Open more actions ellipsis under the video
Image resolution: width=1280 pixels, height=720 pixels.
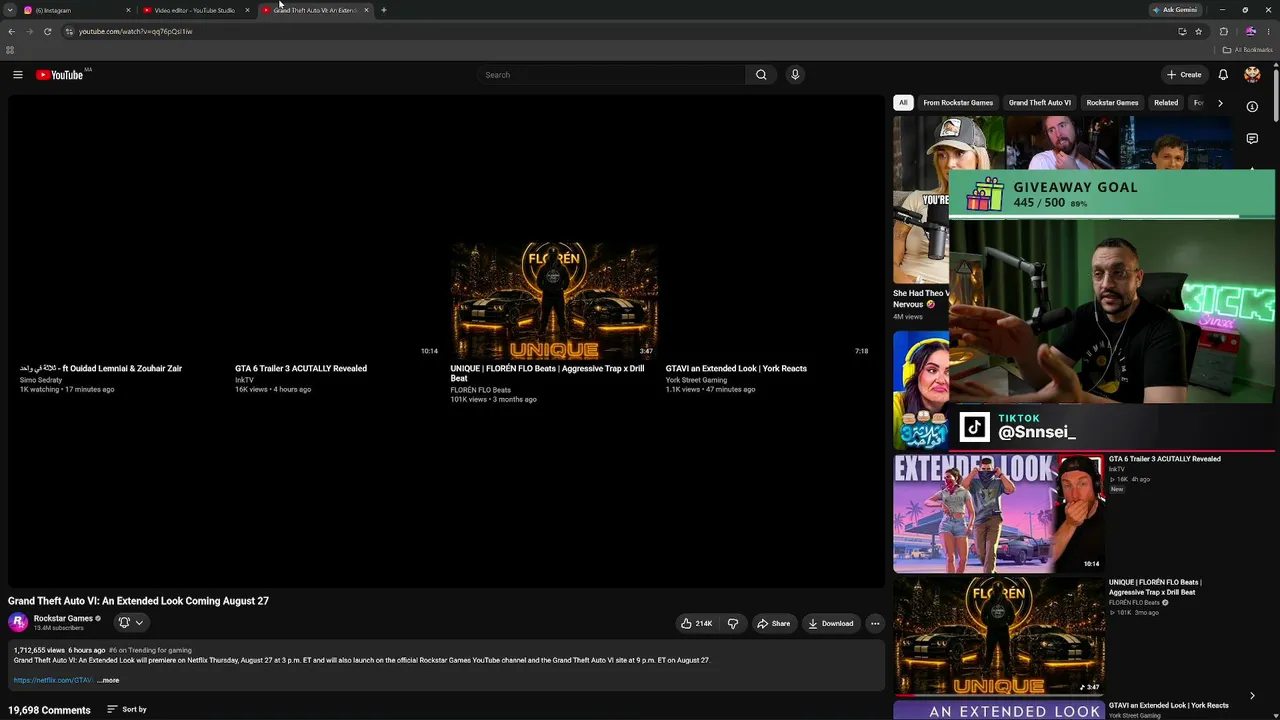coord(875,624)
